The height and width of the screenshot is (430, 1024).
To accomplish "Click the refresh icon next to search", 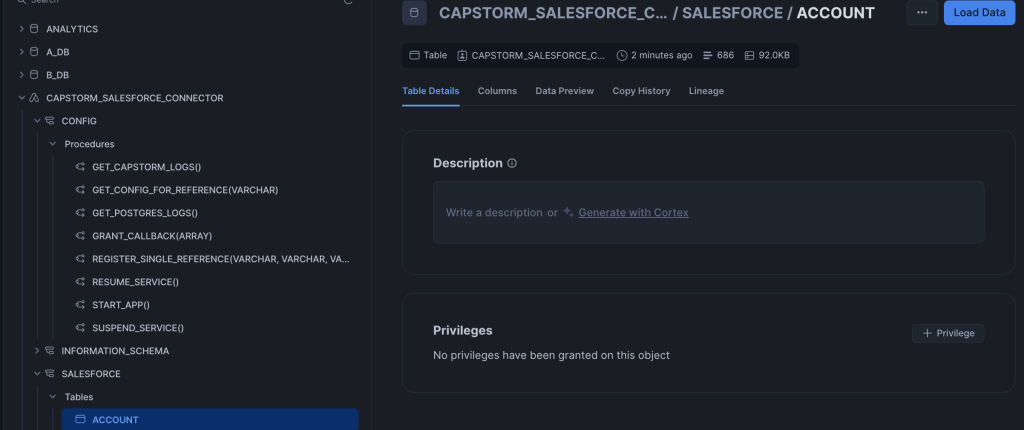I will [348, 1].
